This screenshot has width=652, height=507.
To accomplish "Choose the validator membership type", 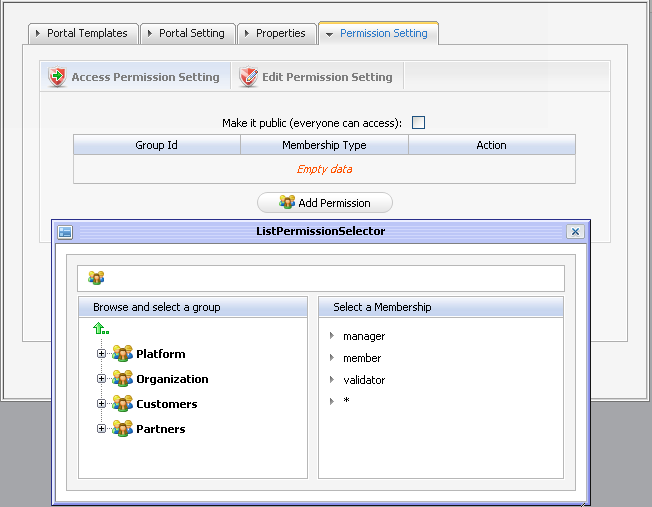I will [x=363, y=380].
